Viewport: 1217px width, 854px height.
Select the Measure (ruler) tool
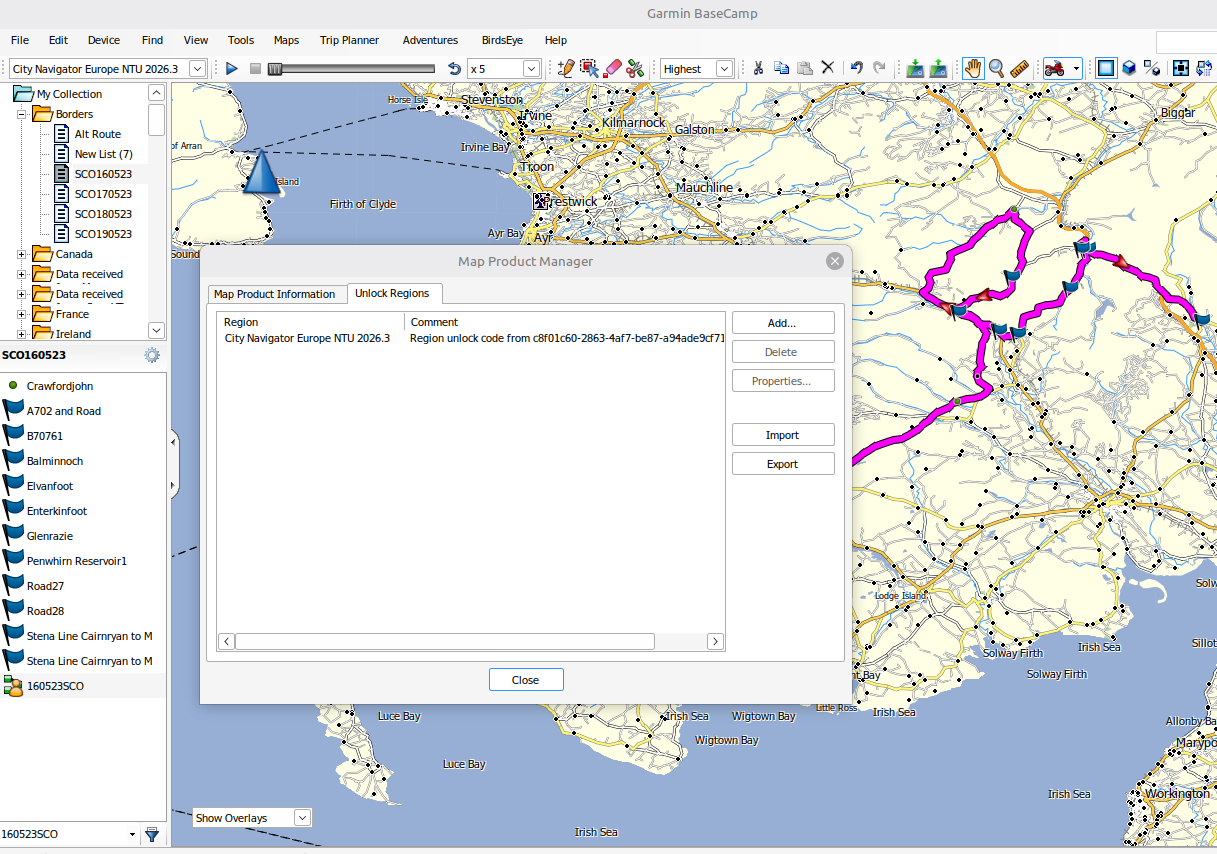point(1020,68)
